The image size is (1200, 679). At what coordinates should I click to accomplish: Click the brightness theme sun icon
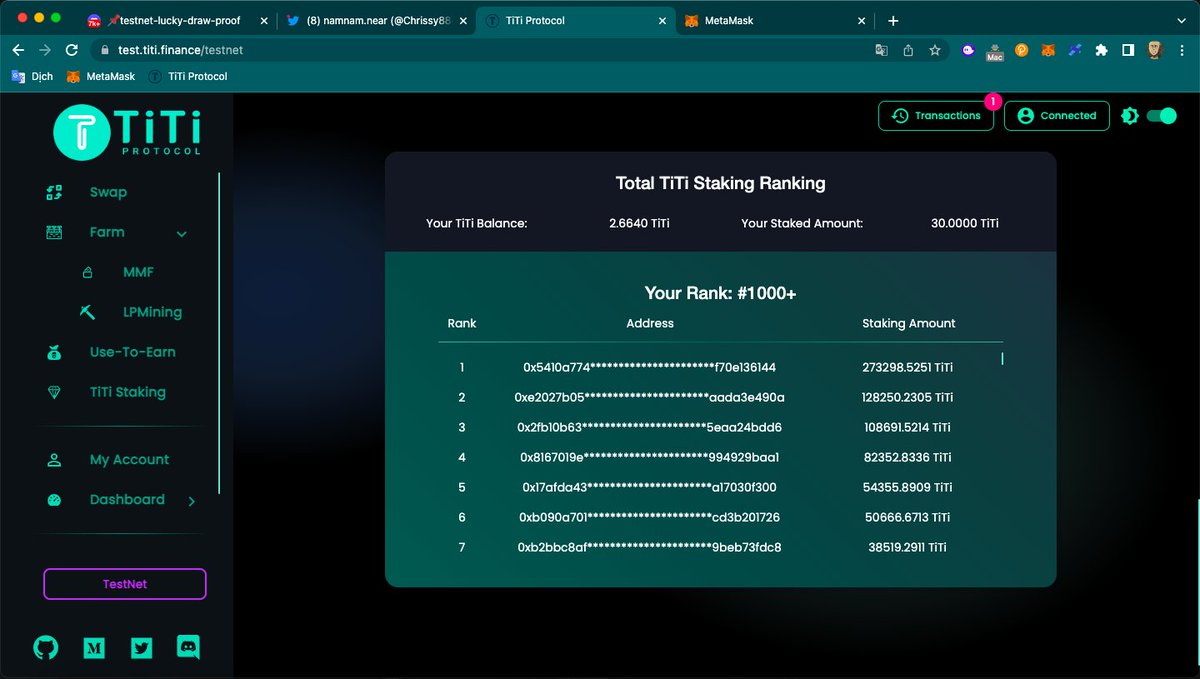[x=1130, y=116]
